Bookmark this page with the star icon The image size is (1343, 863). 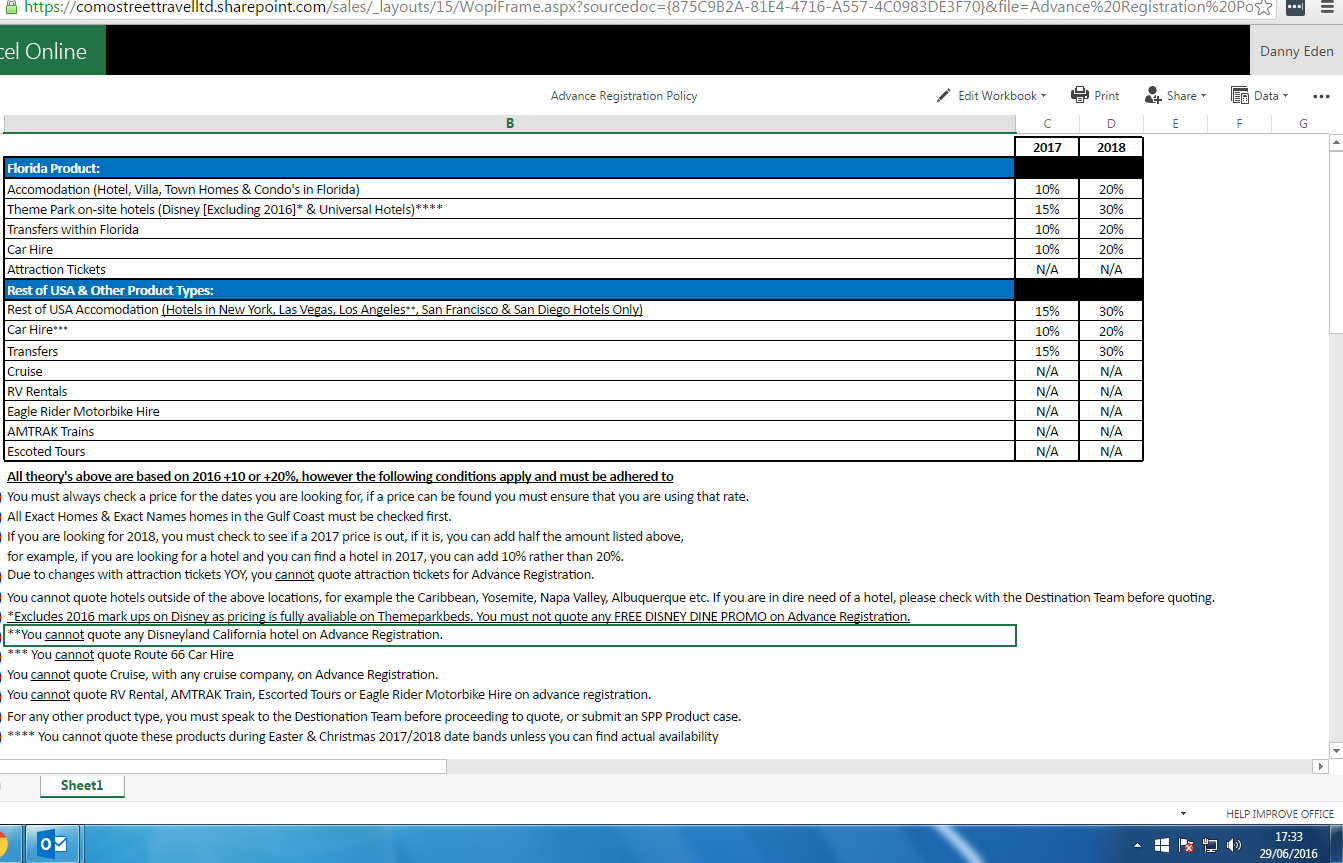pyautogui.click(x=1264, y=8)
